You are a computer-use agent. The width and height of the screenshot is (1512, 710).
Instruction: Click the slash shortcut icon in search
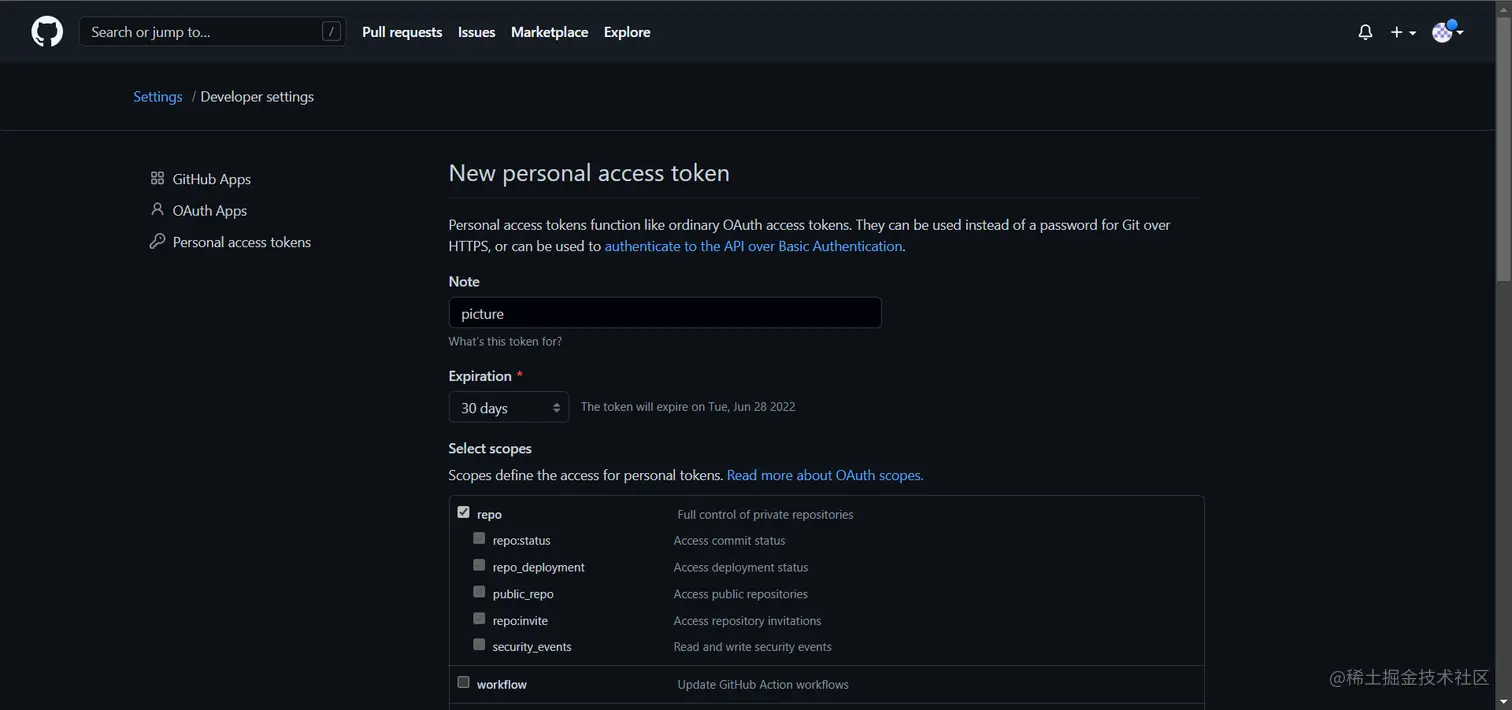(x=331, y=32)
